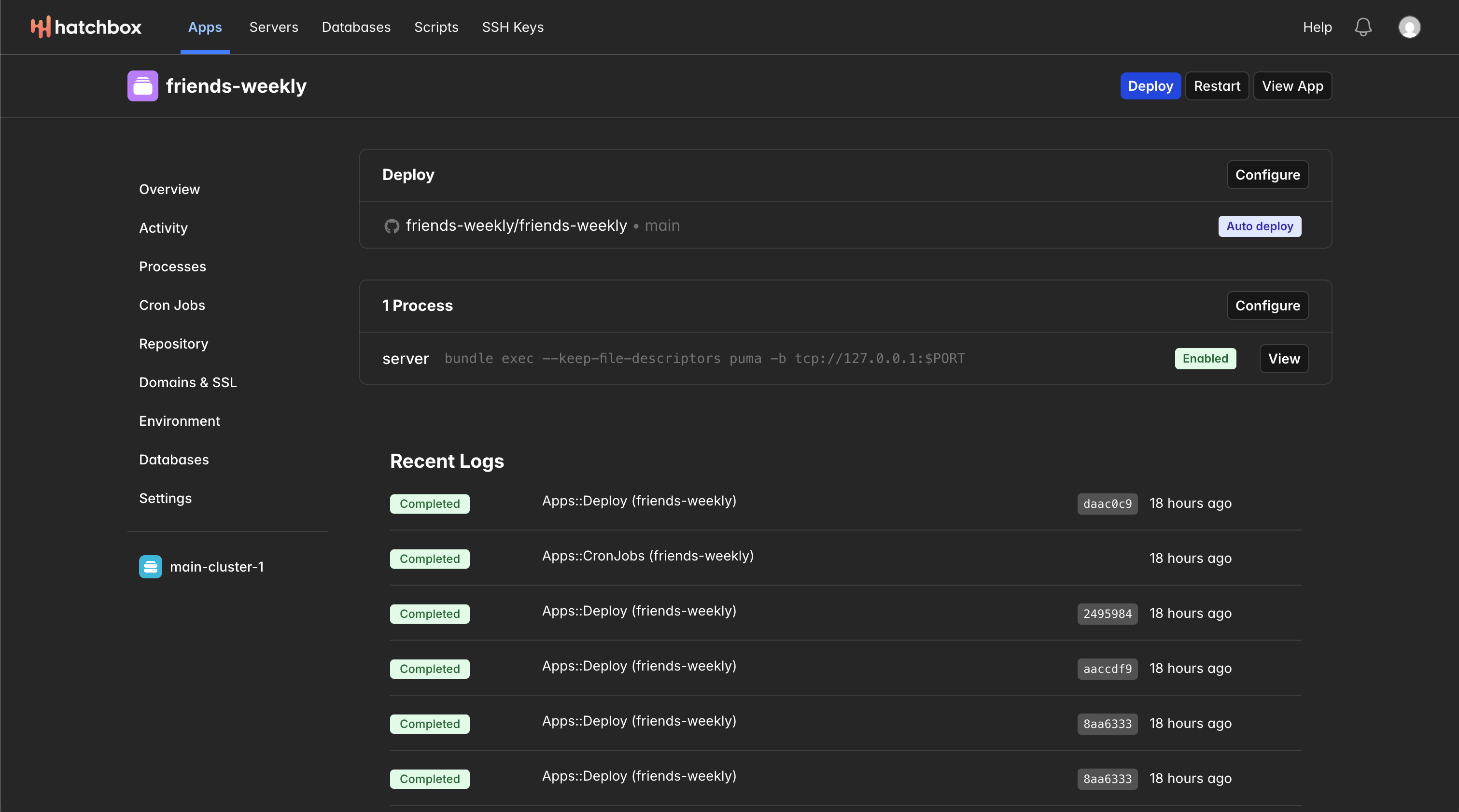This screenshot has width=1459, height=812.
Task: Open the Databases top navigation tab
Action: (356, 27)
